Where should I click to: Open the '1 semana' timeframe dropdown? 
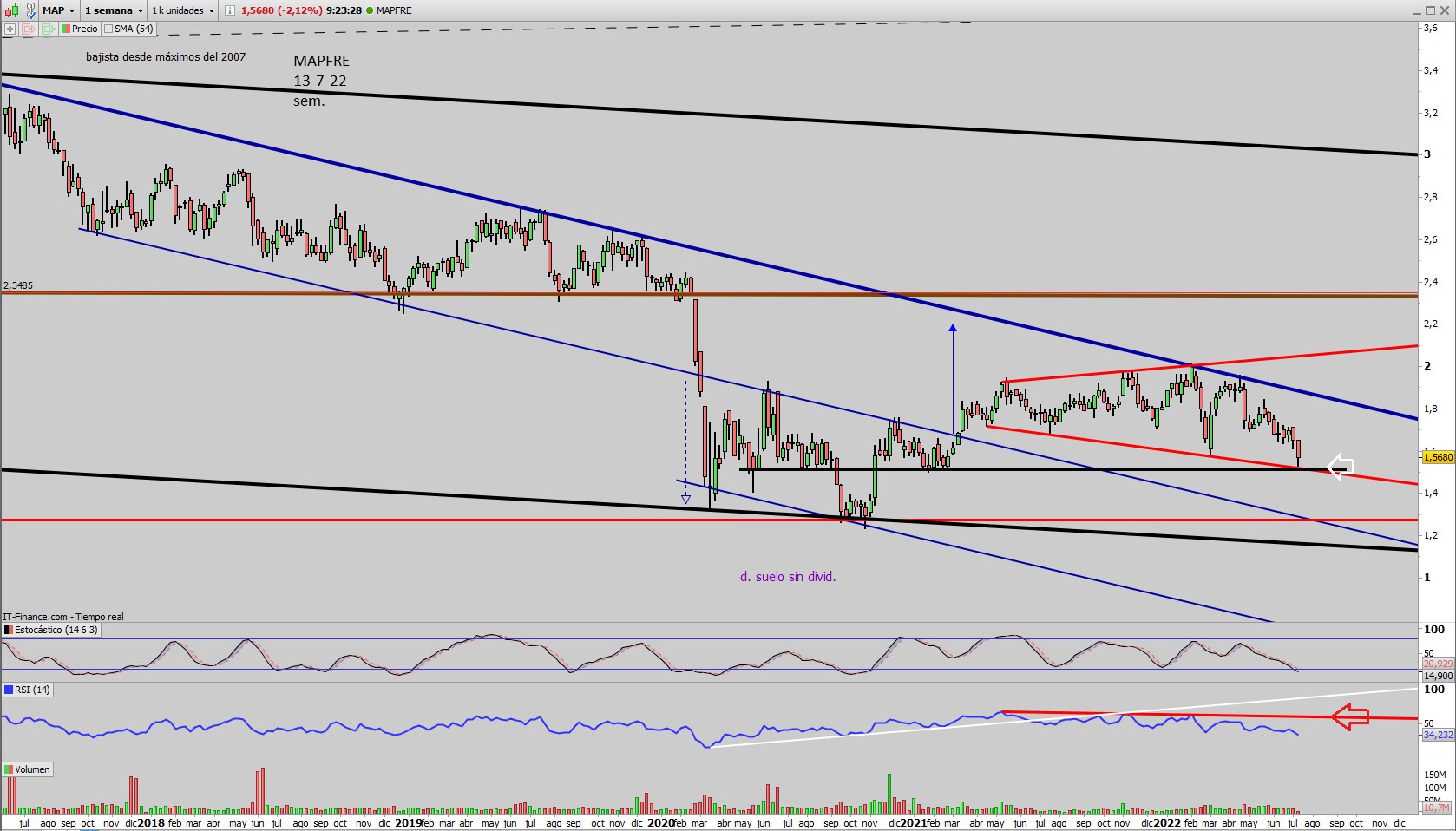114,10
